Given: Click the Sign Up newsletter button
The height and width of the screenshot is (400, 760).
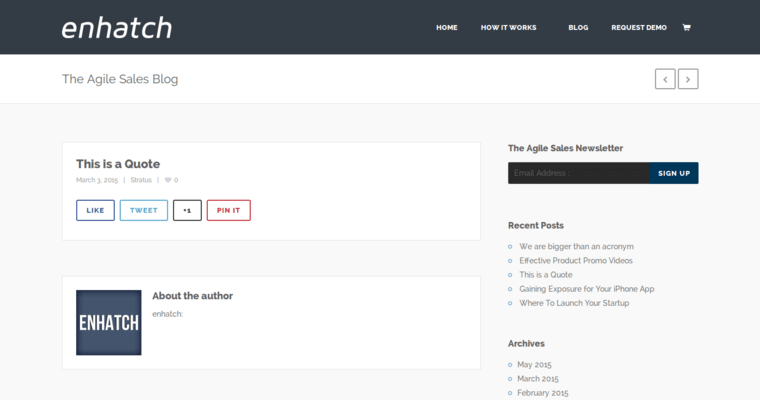Looking at the screenshot, I should tap(673, 173).
